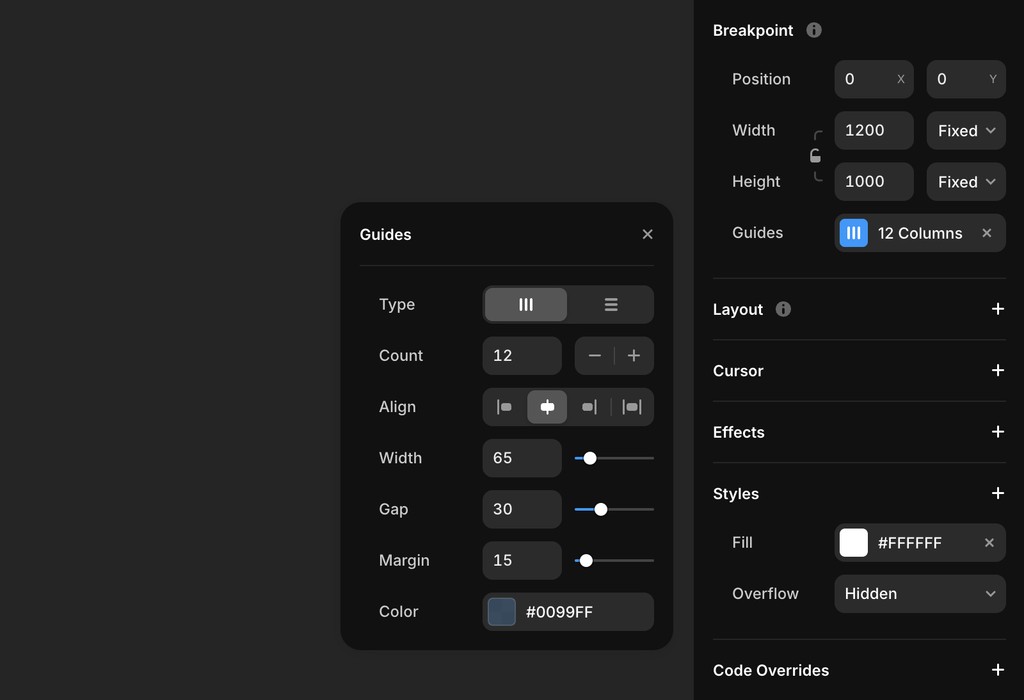Image resolution: width=1024 pixels, height=700 pixels.
Task: Increase guide count with plus
Action: [x=633, y=356]
